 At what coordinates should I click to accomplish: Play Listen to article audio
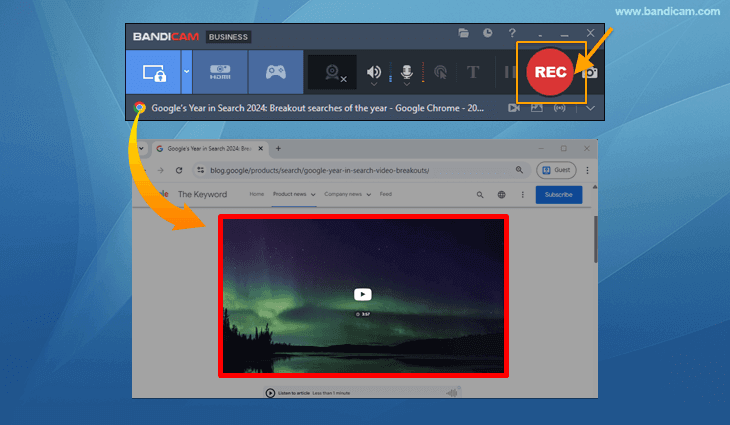click(270, 393)
